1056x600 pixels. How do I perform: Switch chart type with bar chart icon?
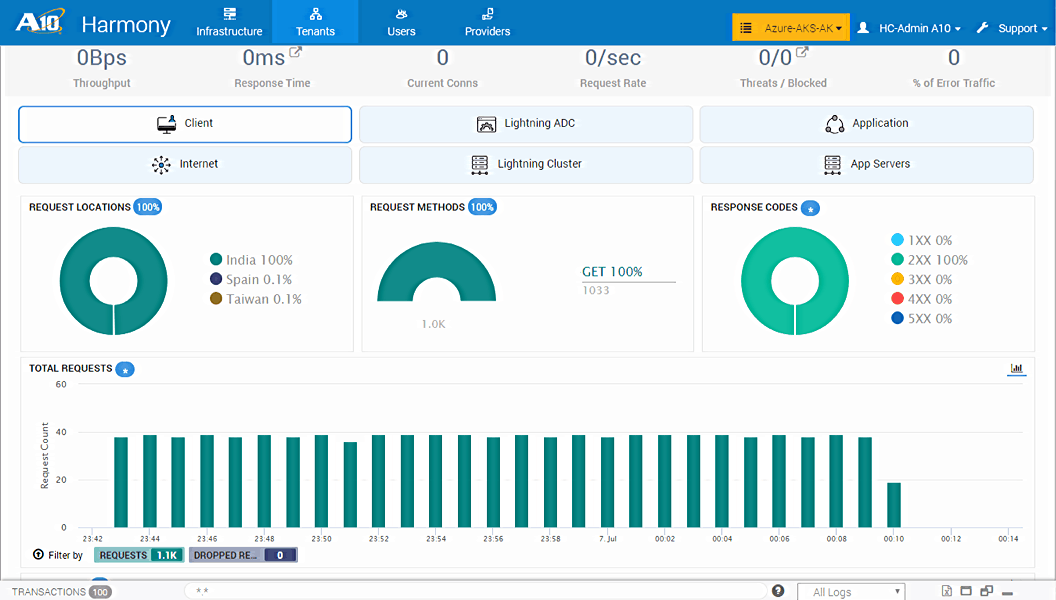[x=1016, y=368]
